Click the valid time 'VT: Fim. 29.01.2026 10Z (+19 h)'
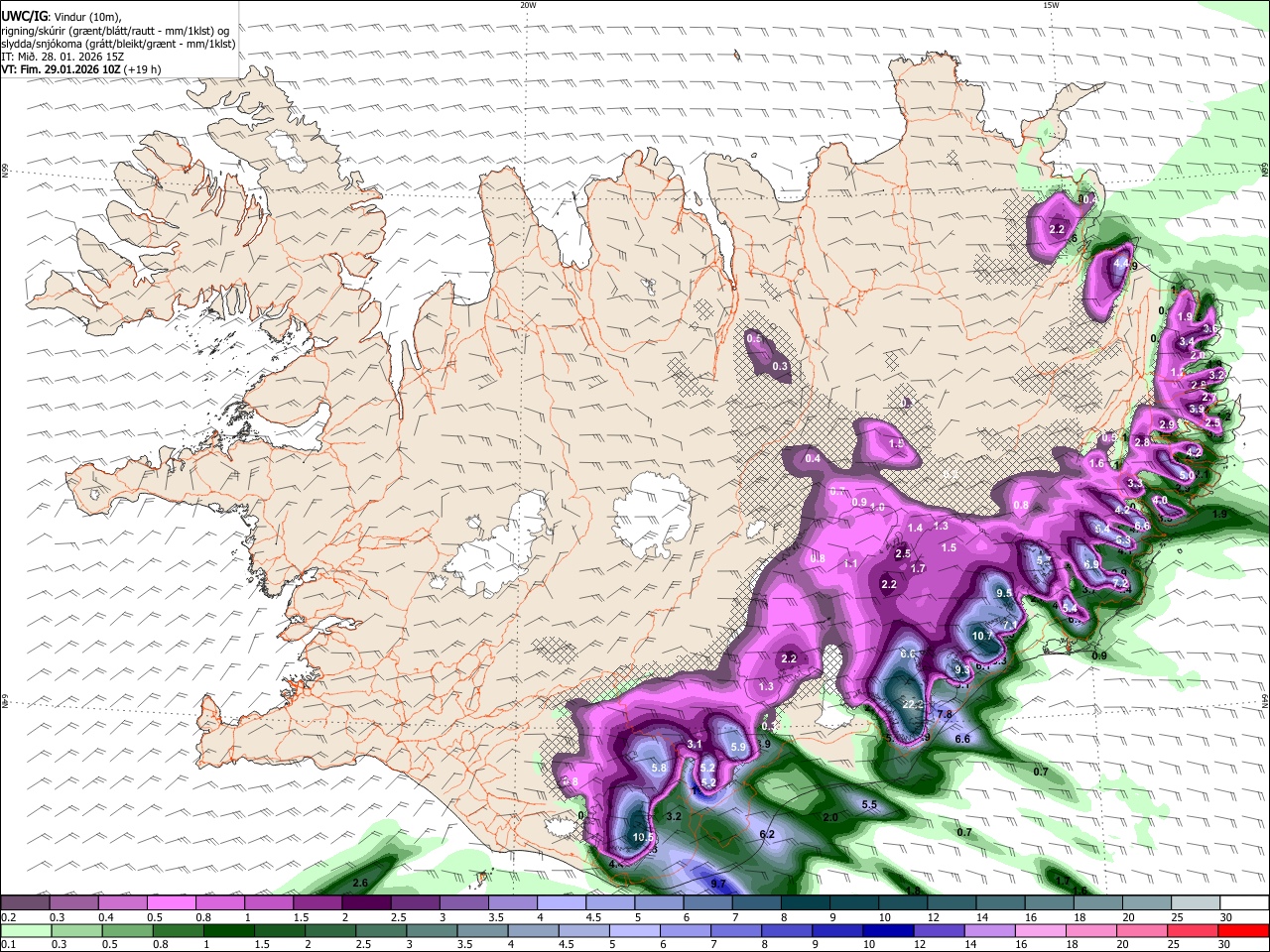The width and height of the screenshot is (1270, 952). pos(80,69)
